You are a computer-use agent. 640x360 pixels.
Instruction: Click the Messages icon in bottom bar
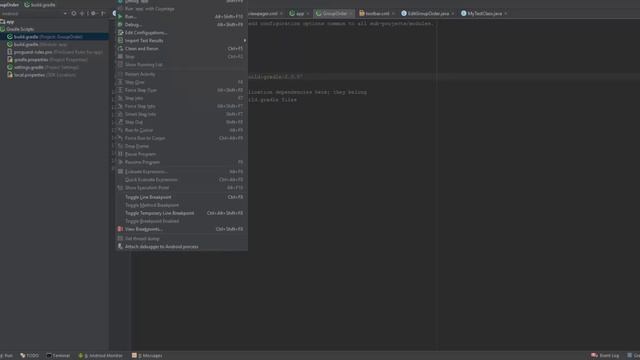[134, 356]
